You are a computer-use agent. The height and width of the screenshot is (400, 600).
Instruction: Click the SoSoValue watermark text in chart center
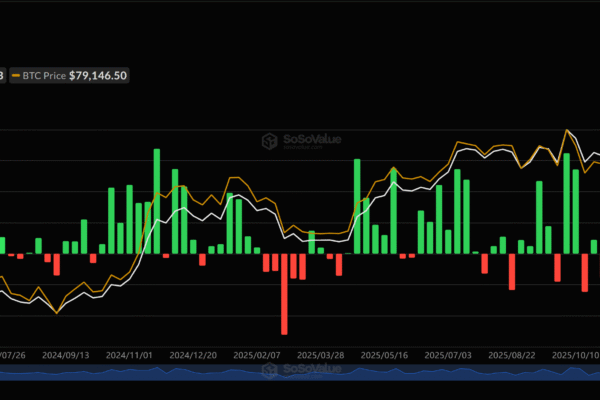(x=312, y=140)
